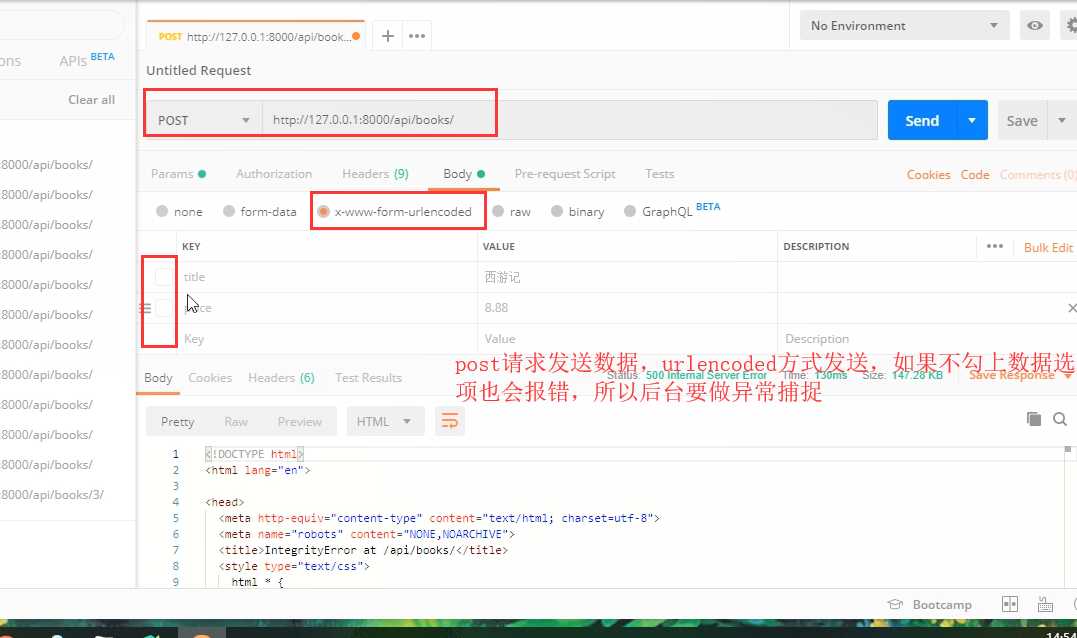Open the No Environment dropdown
This screenshot has width=1077, height=638.
coord(904,26)
